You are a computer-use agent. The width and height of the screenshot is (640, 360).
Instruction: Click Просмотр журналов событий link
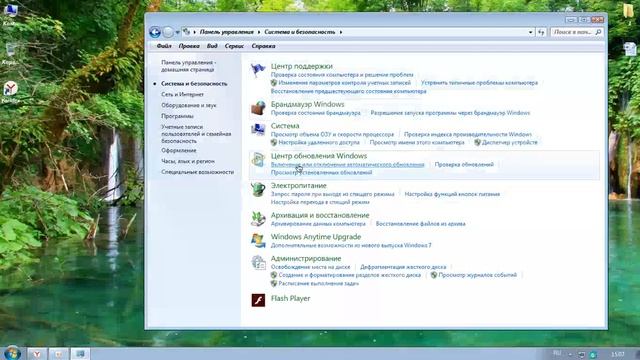478,275
